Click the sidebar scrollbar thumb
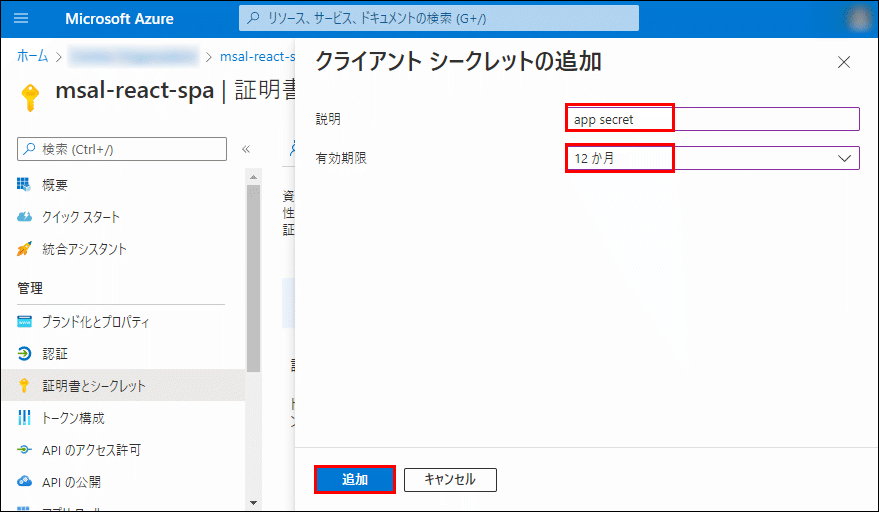 click(x=253, y=278)
